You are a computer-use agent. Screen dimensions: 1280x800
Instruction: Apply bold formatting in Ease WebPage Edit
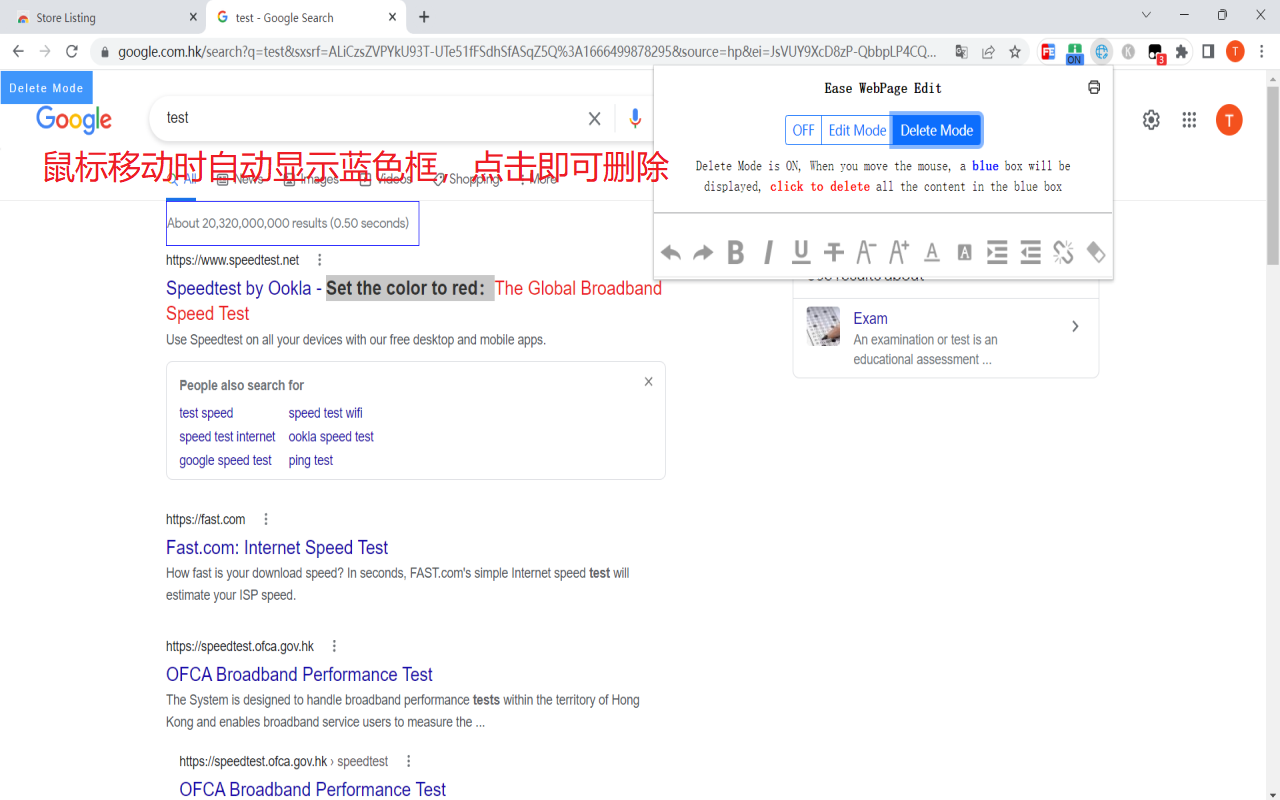point(736,253)
